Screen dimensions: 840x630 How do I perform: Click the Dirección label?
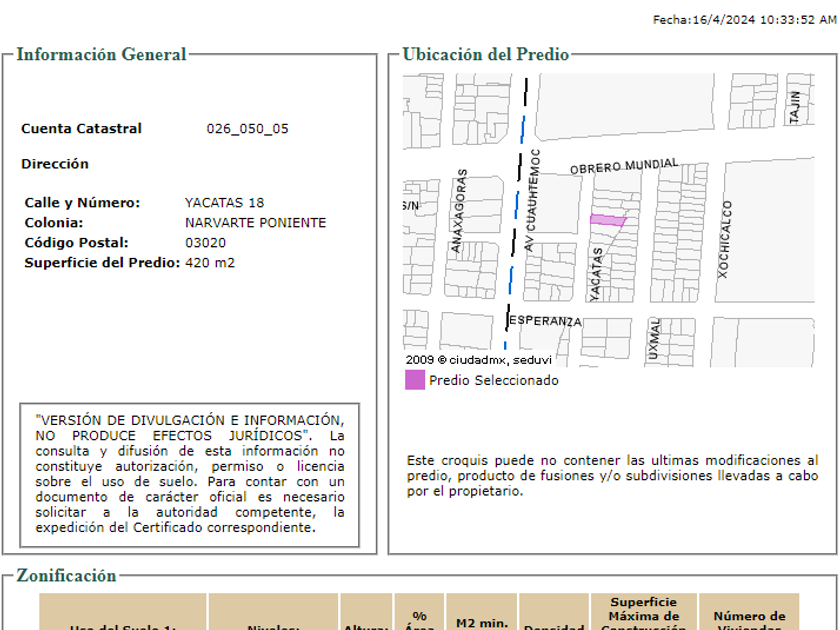[x=55, y=164]
